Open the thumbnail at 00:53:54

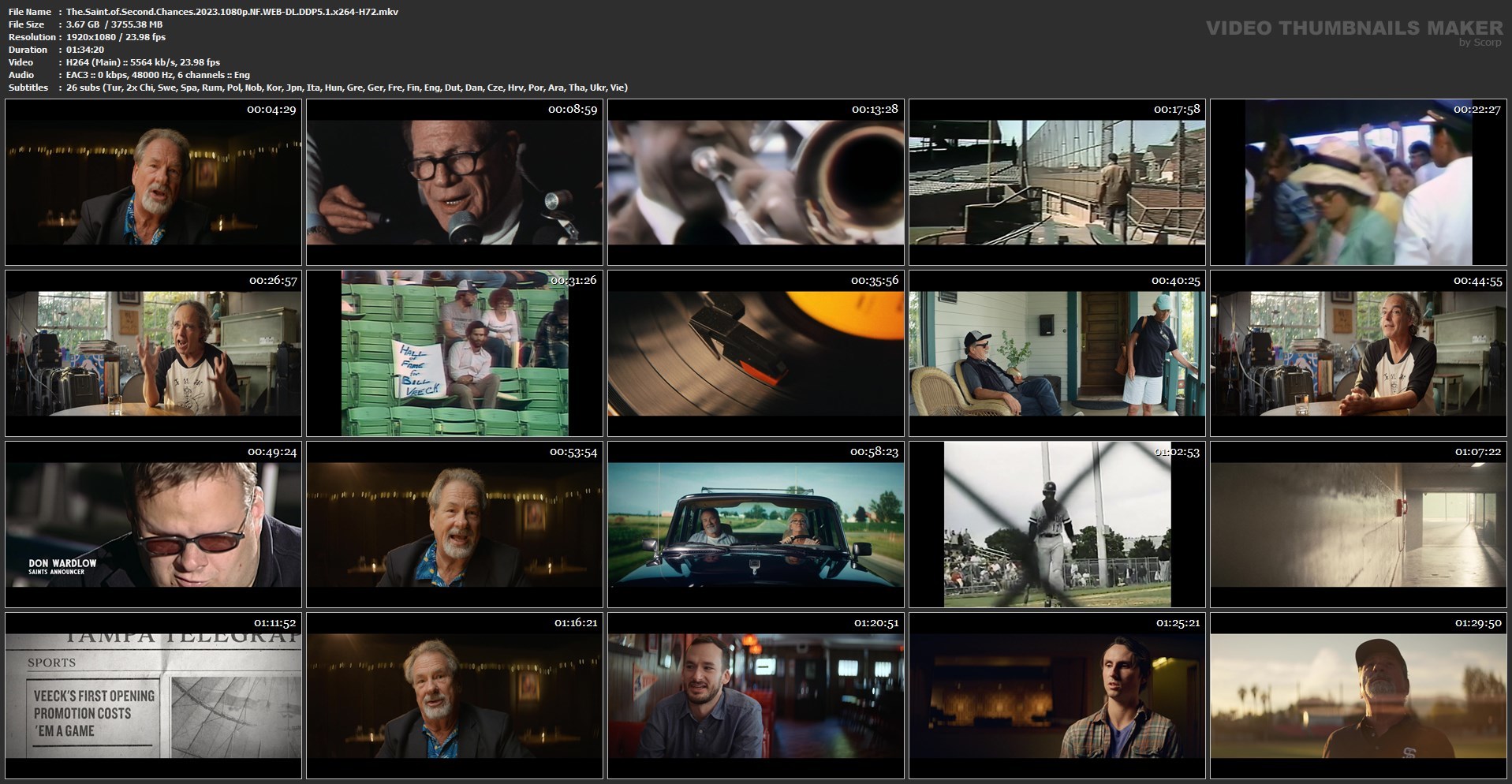455,525
